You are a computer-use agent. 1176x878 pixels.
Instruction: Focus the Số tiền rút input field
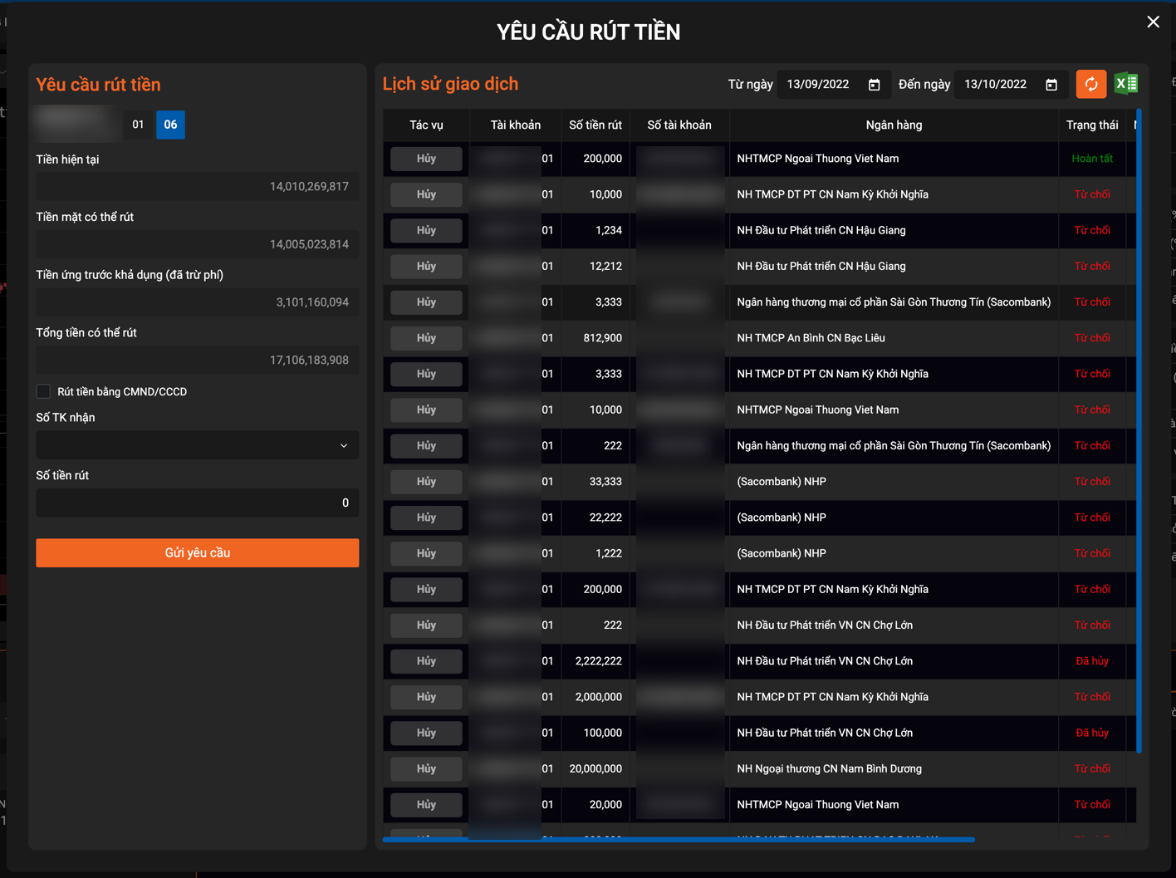pos(197,503)
